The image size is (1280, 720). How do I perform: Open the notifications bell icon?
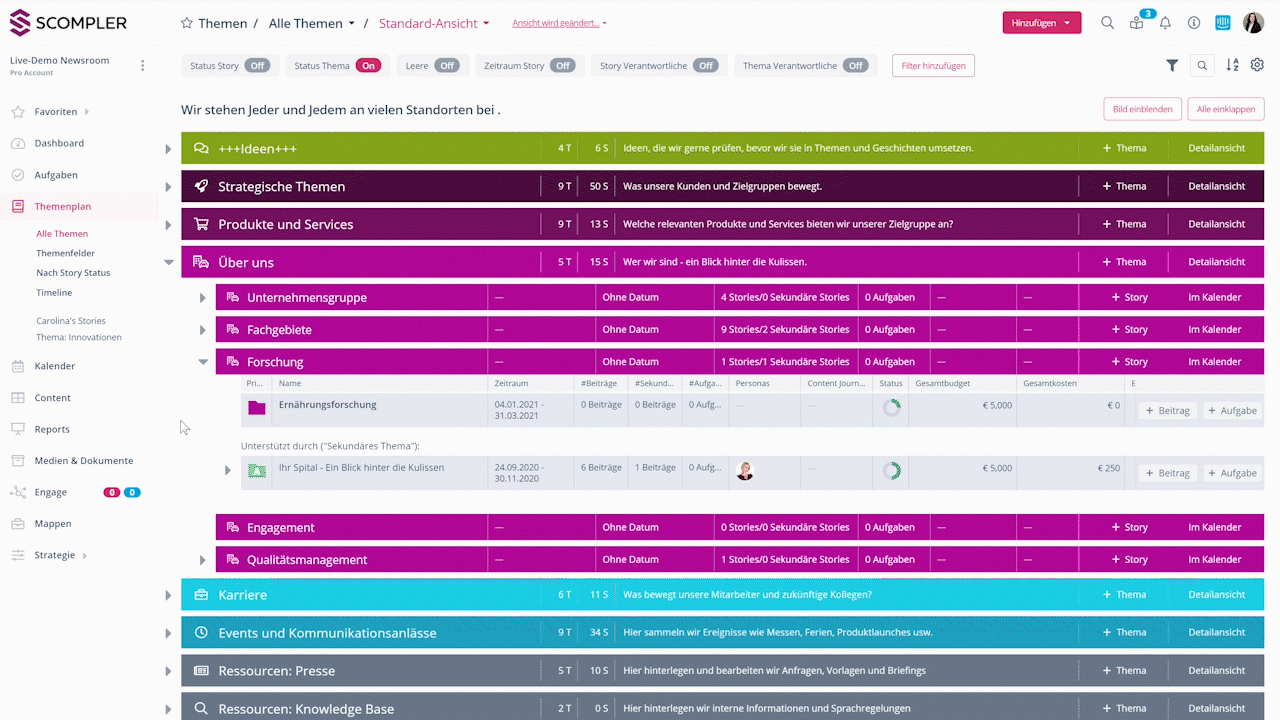point(1165,23)
